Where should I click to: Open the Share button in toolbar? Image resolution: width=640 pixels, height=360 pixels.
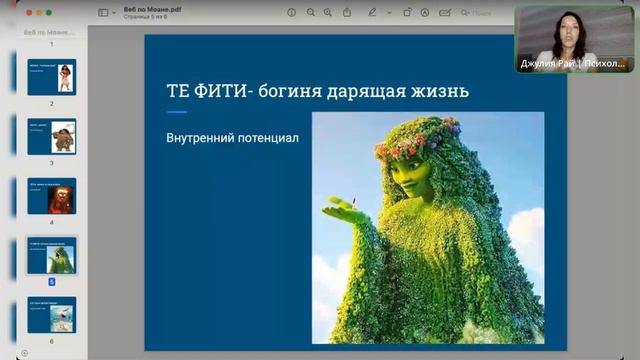click(347, 12)
